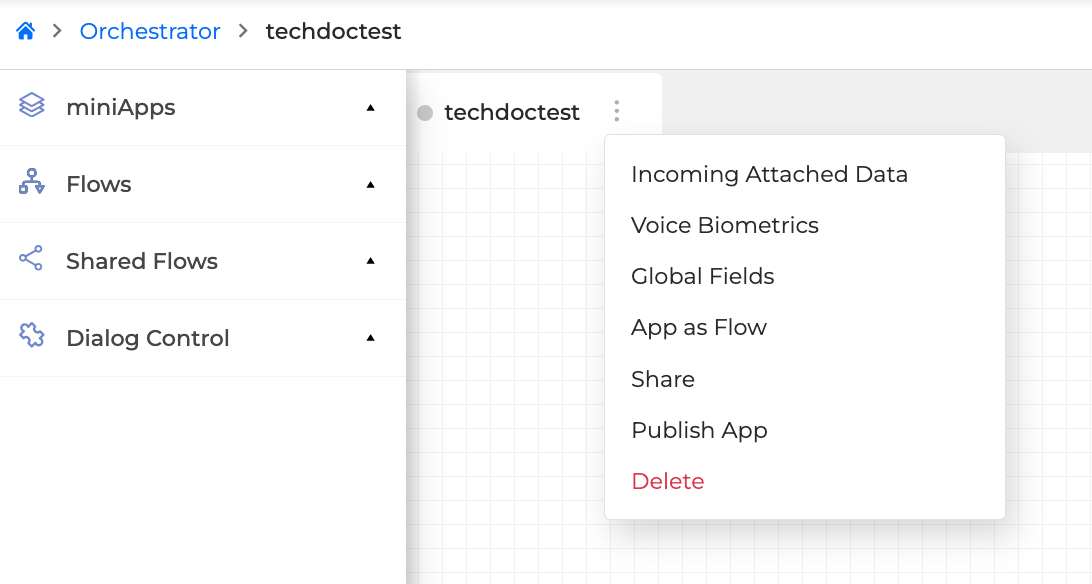Expand the Flows section arrow
1092x584 pixels.
pyautogui.click(x=371, y=184)
